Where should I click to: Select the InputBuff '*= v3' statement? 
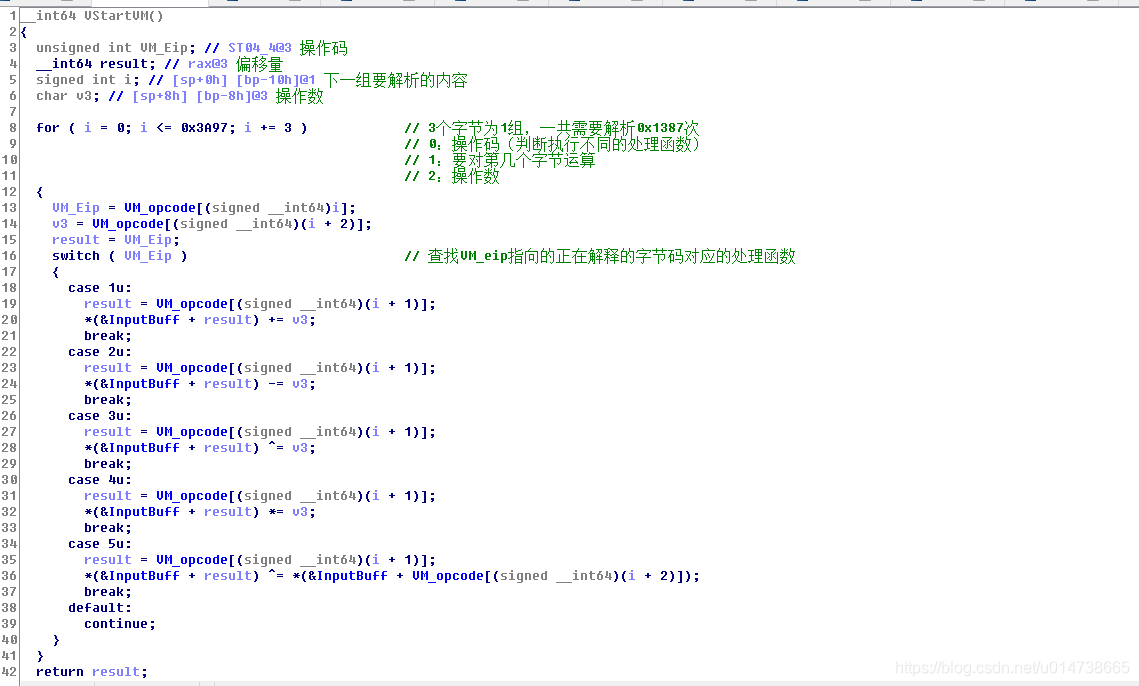click(200, 512)
